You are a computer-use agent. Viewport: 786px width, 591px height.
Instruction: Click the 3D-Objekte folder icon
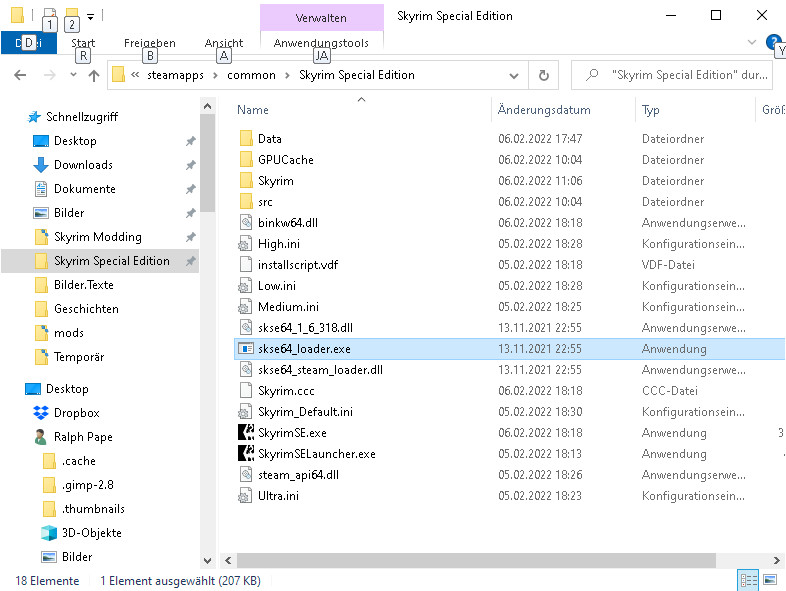[x=49, y=533]
